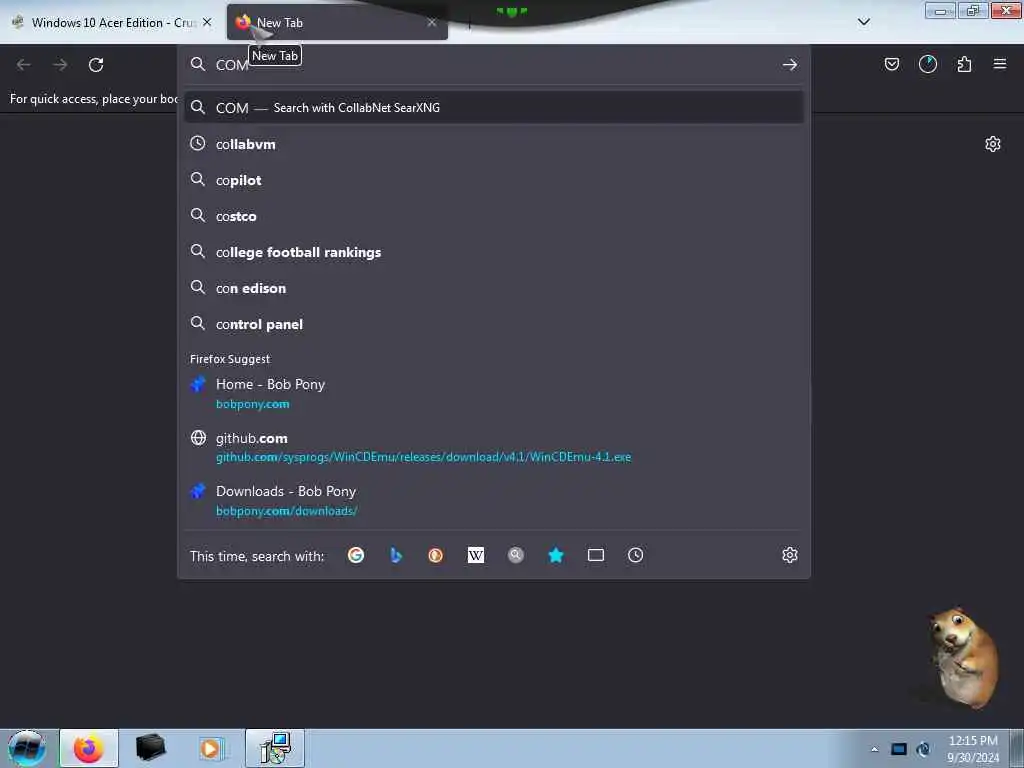The height and width of the screenshot is (768, 1024).
Task: List all tabs dropdown arrow
Action: coord(863,22)
